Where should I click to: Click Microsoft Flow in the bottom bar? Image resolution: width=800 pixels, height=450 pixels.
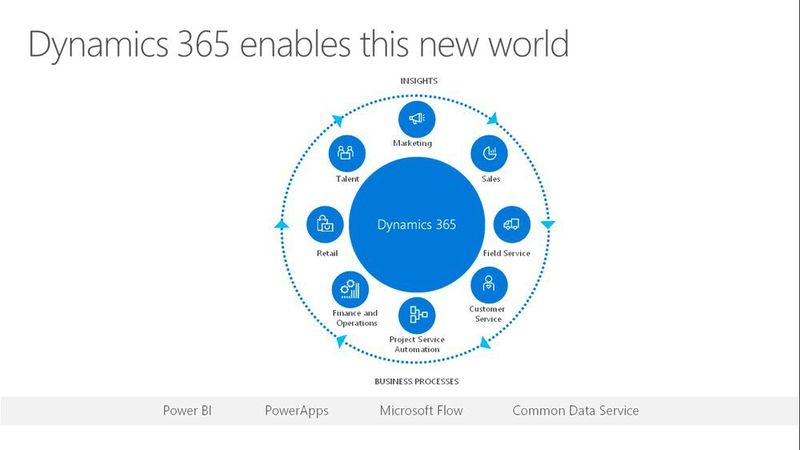[x=421, y=411]
